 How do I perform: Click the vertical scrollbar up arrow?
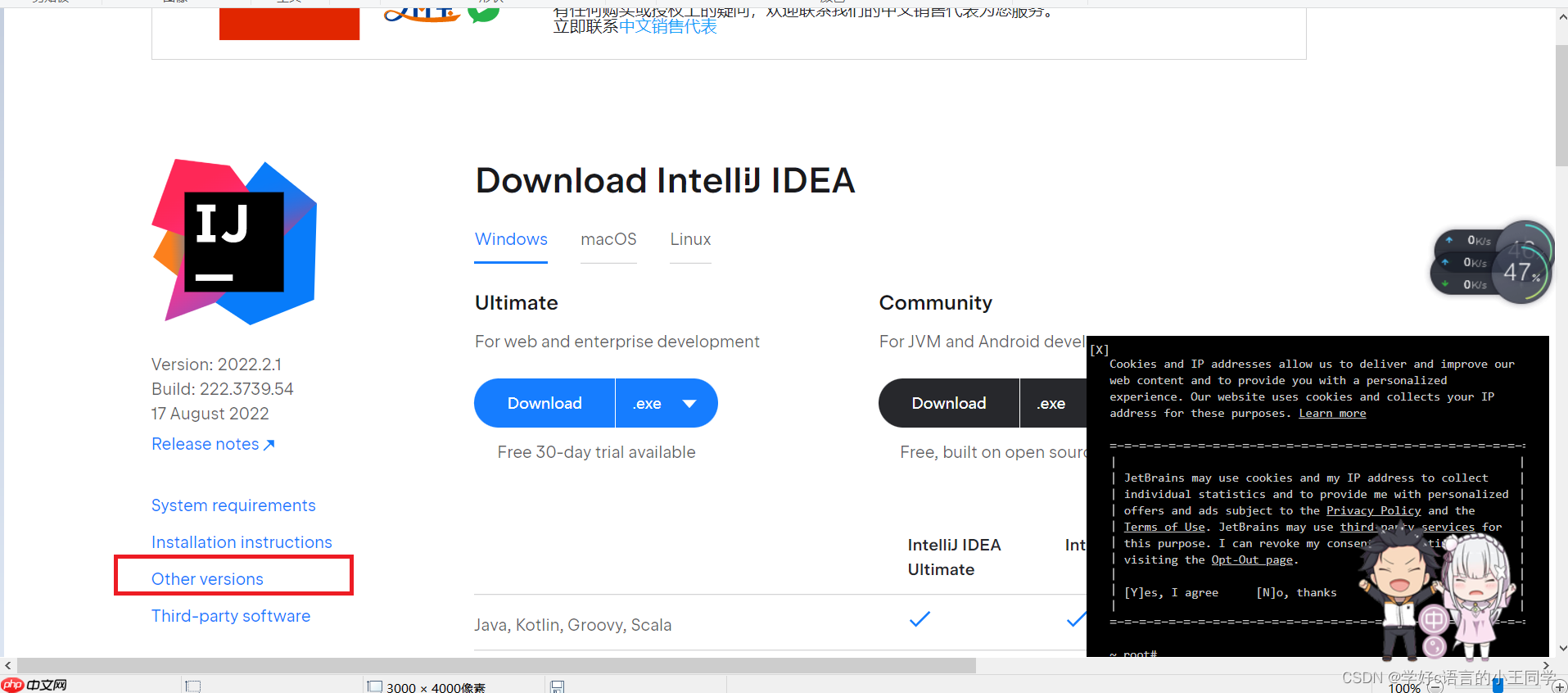tap(1561, 16)
